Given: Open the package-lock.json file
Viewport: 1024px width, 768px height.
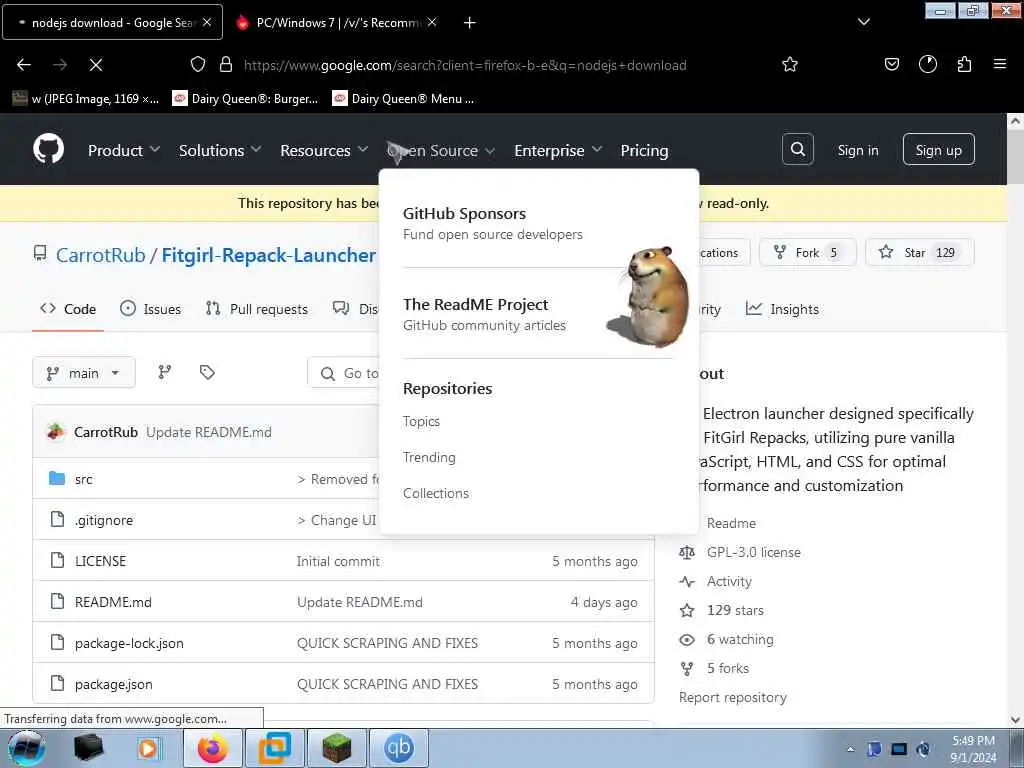Looking at the screenshot, I should (129, 643).
